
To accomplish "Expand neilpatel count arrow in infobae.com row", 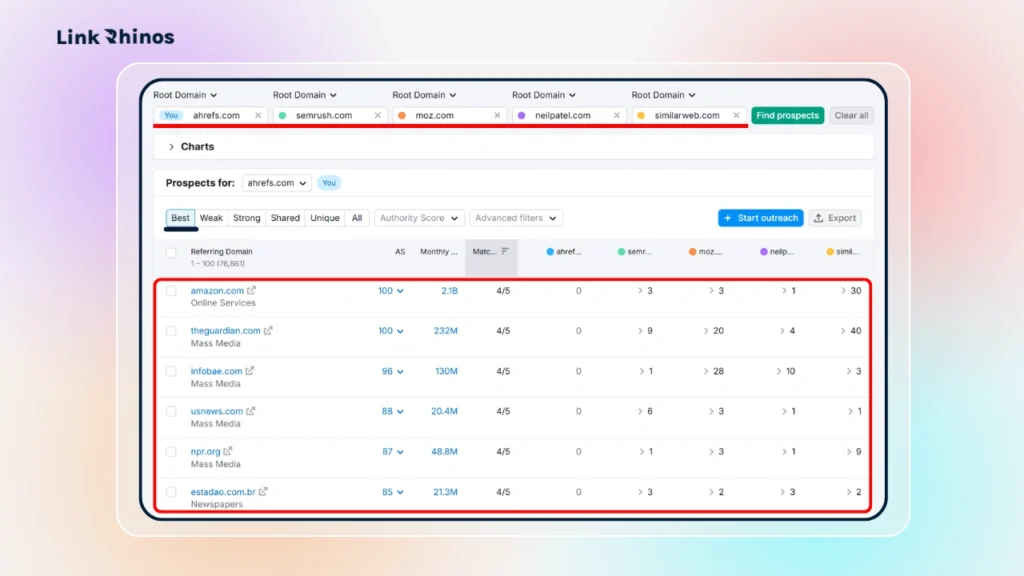I will [778, 371].
